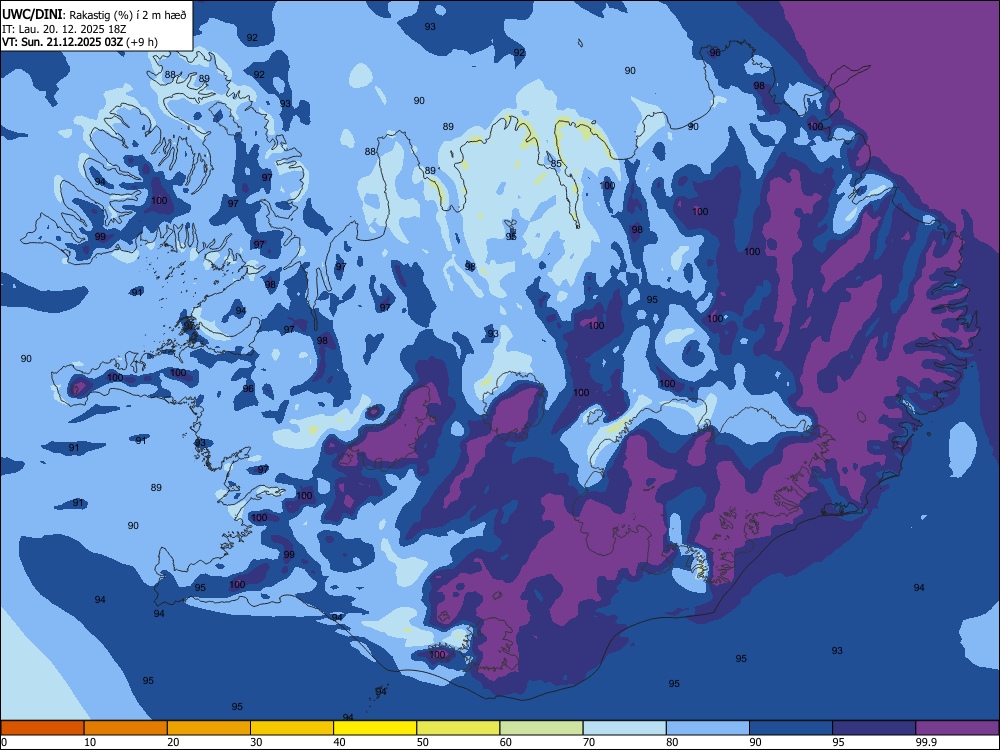Click the 20–30 amber legend swatch
The height and width of the screenshot is (750, 1000).
click(x=209, y=728)
